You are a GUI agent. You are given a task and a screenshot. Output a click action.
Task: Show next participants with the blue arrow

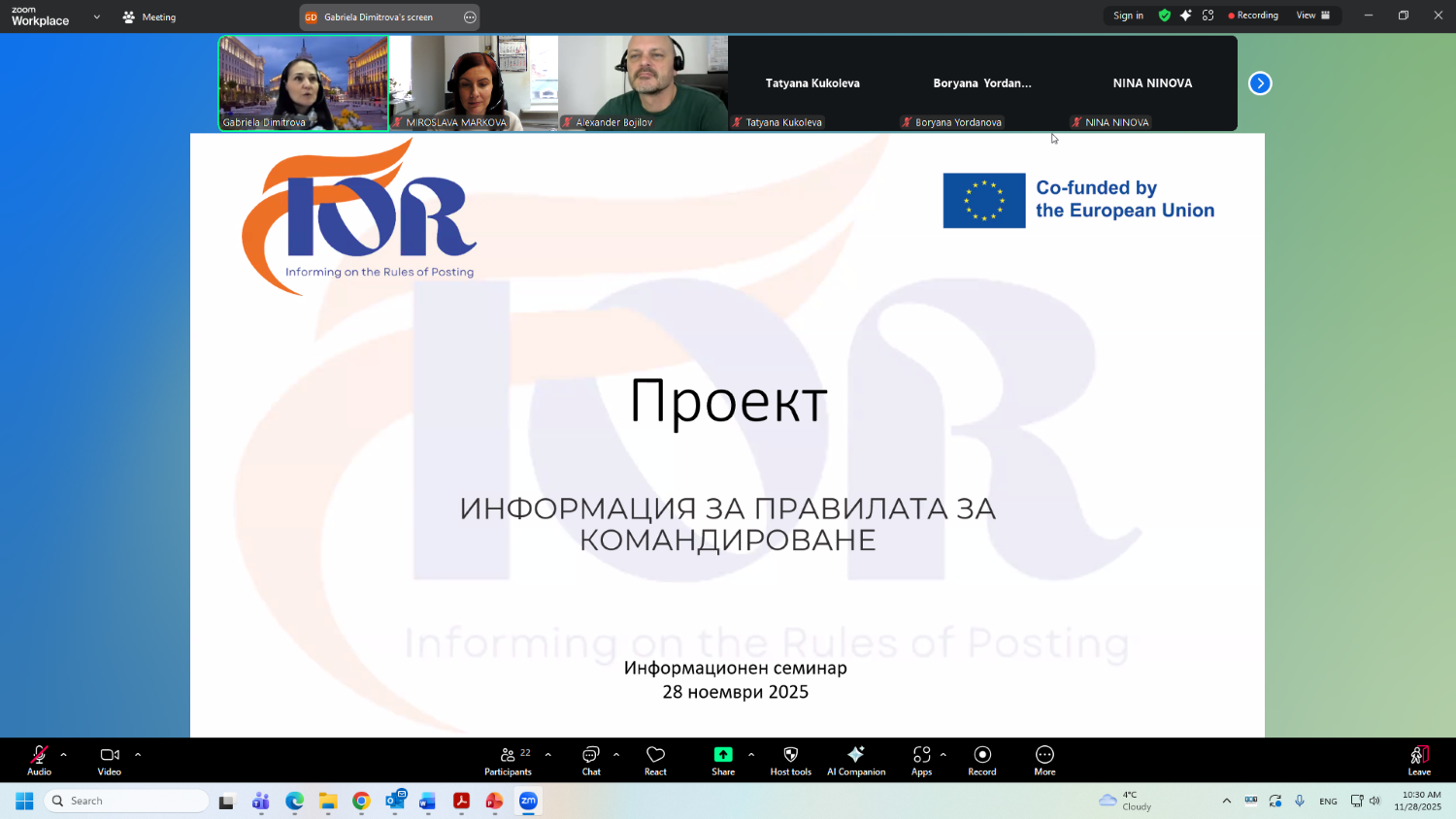click(x=1260, y=83)
